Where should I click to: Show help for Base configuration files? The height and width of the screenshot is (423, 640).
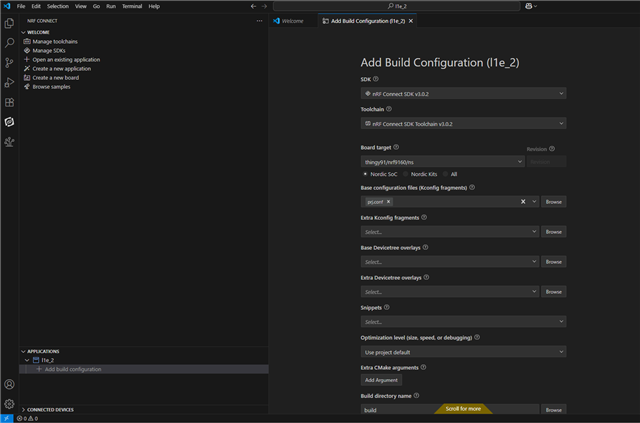point(472,187)
